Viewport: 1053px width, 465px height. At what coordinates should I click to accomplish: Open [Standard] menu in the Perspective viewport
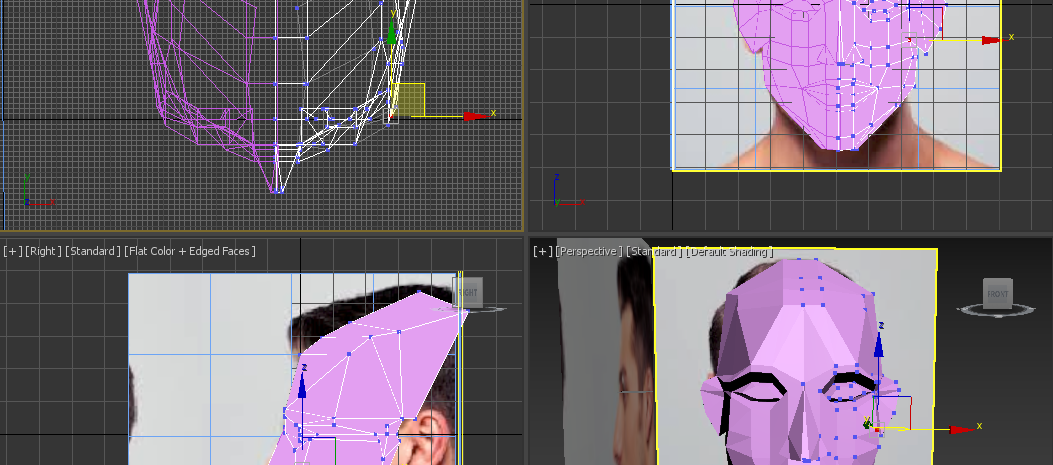tap(654, 251)
